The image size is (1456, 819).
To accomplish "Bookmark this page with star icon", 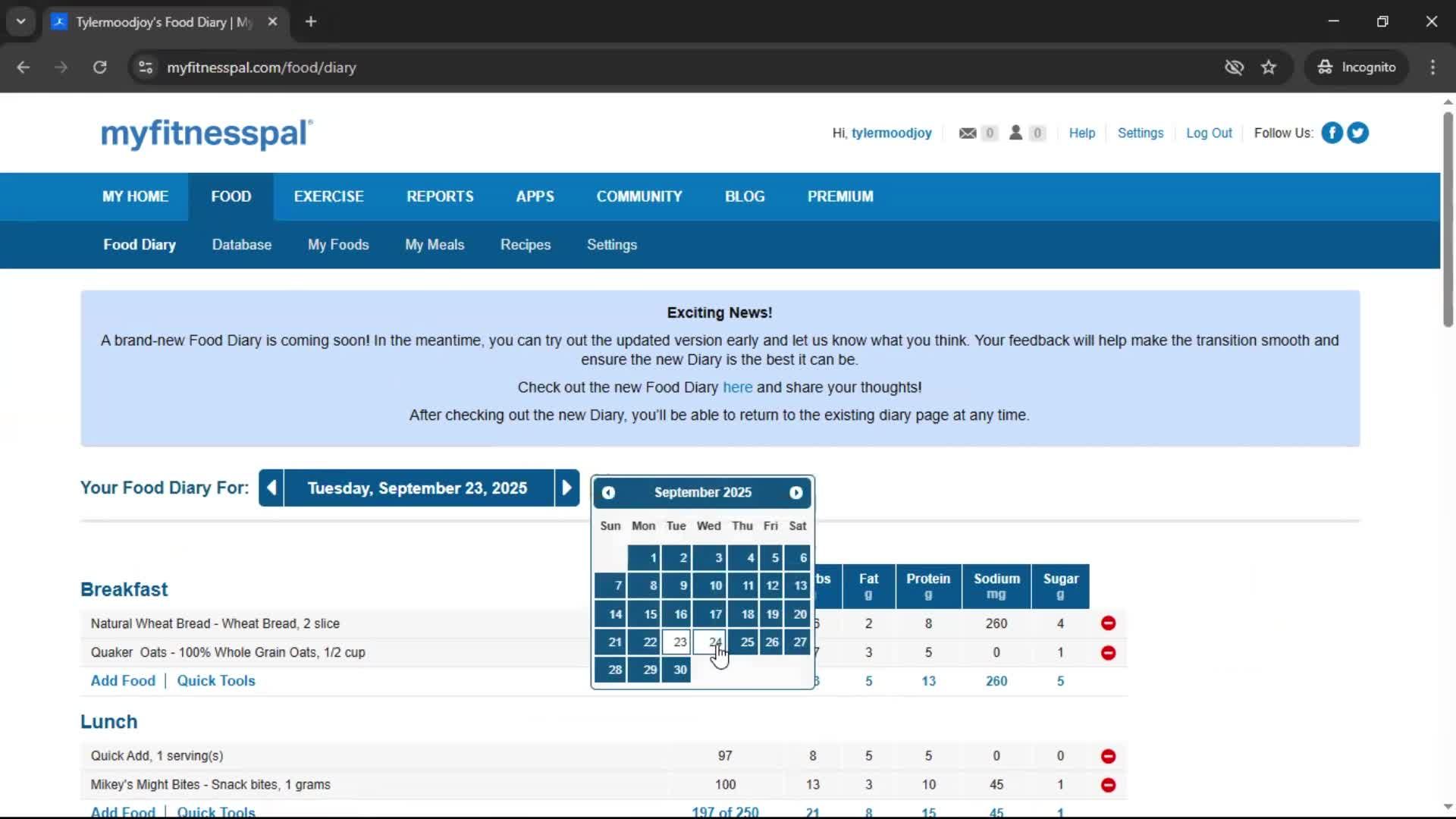I will (x=1269, y=67).
